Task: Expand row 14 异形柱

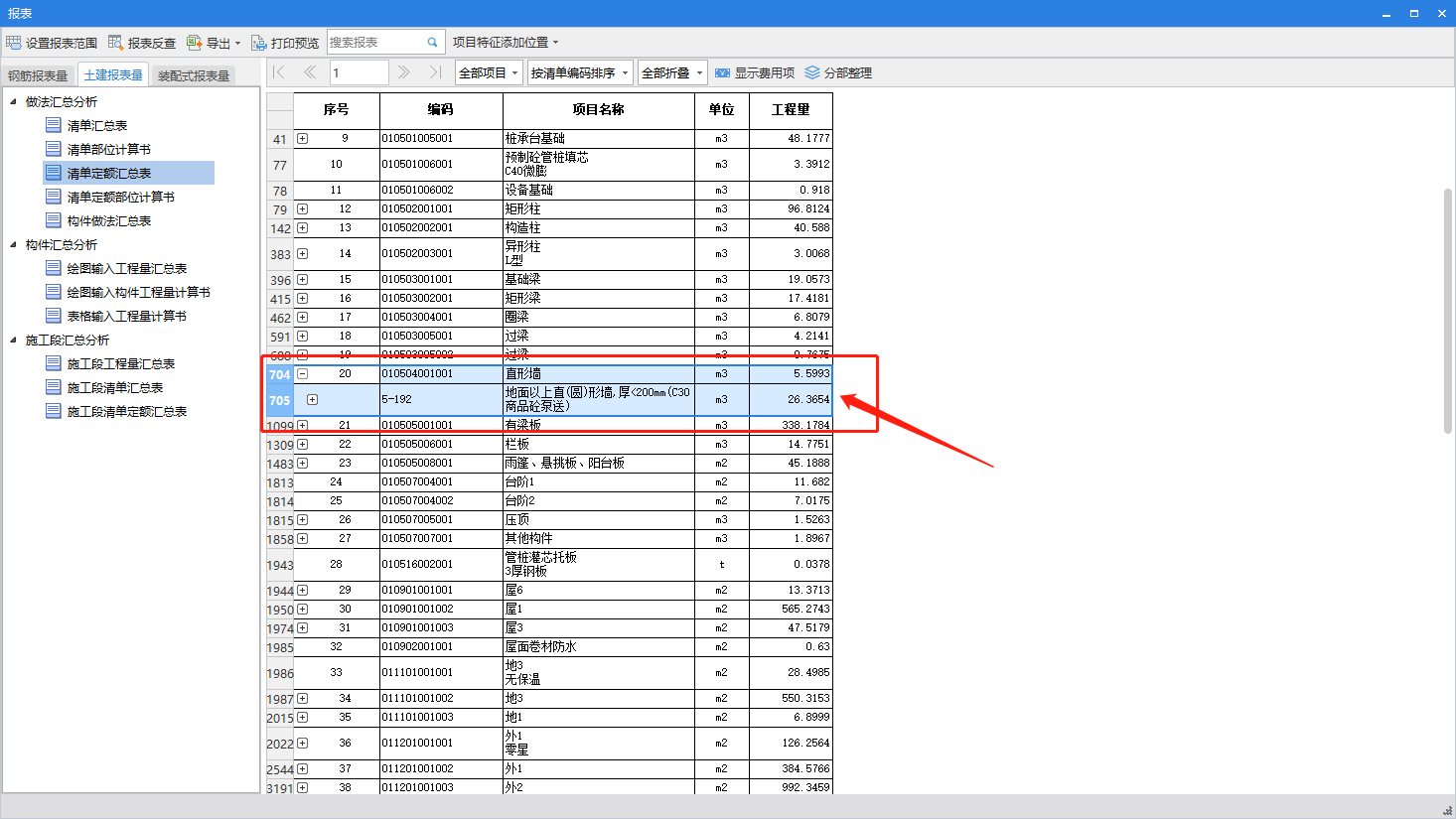Action: tap(302, 254)
